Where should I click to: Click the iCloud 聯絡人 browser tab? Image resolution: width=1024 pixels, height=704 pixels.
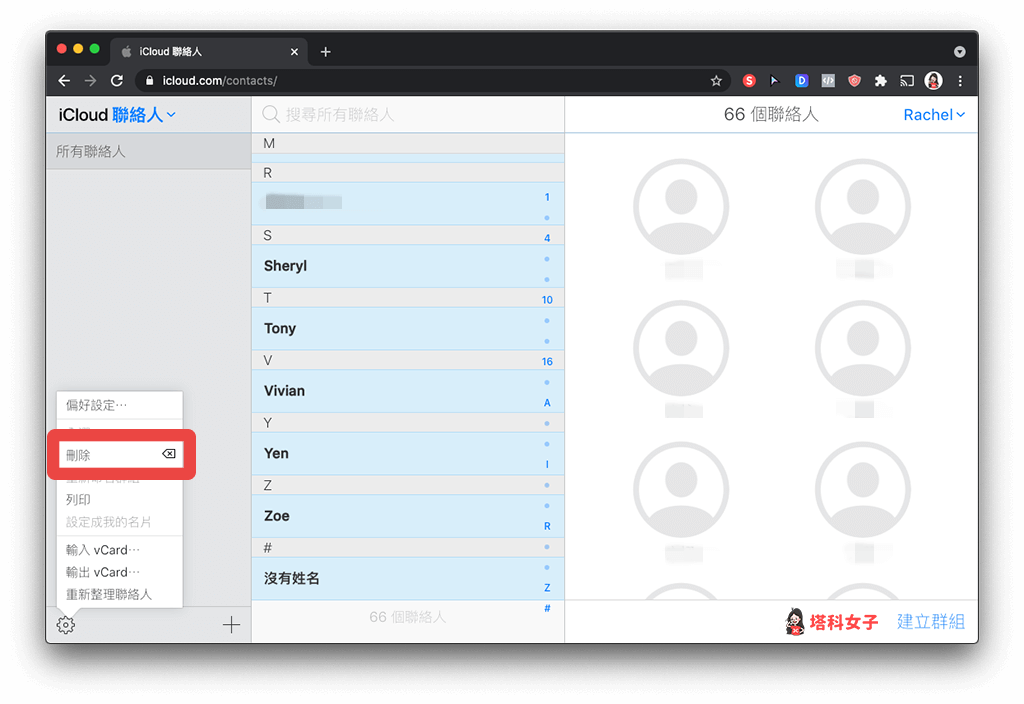tap(209, 52)
